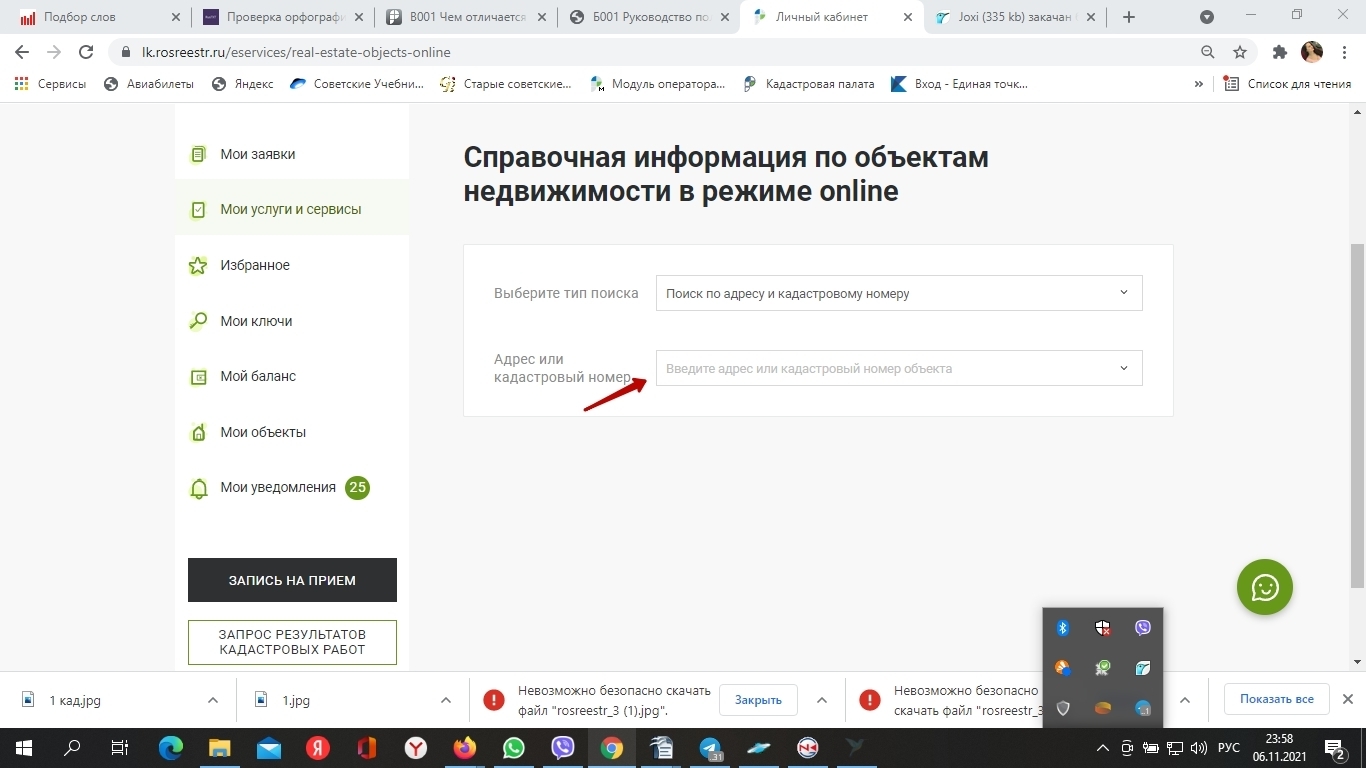This screenshot has width=1366, height=768.
Task: Open Chrome tab search dropdown
Action: click(1207, 17)
